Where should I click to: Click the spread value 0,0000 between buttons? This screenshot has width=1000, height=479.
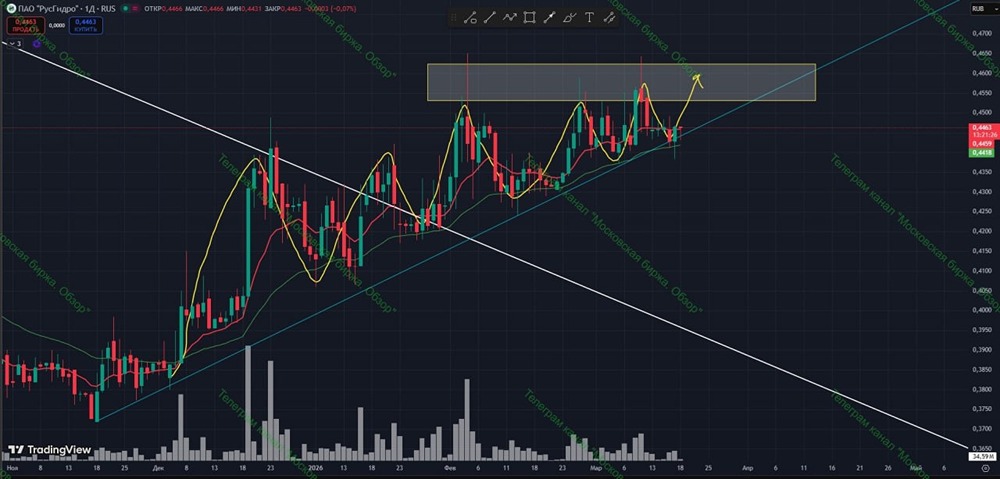56,26
